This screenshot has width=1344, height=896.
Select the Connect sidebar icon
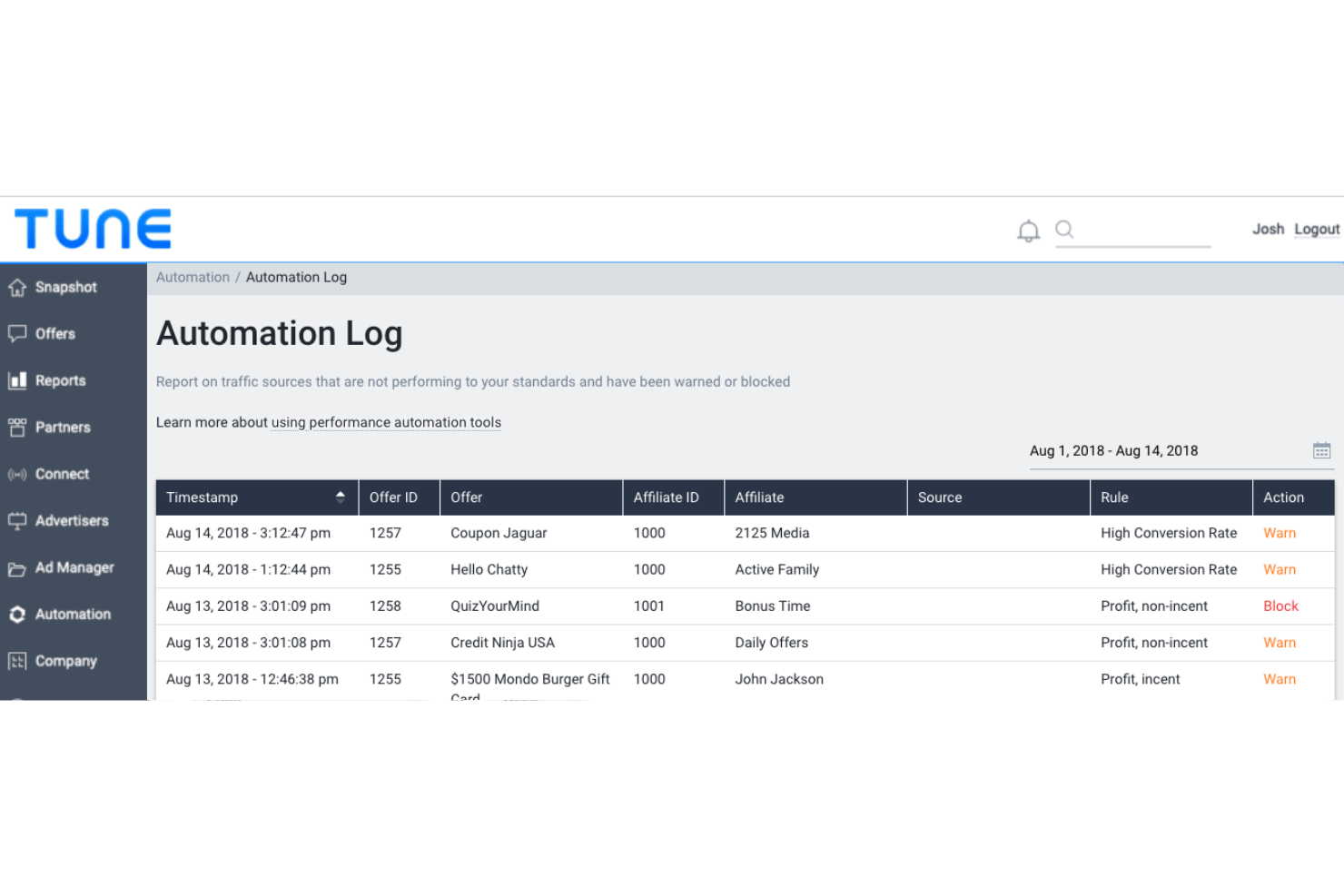click(17, 474)
